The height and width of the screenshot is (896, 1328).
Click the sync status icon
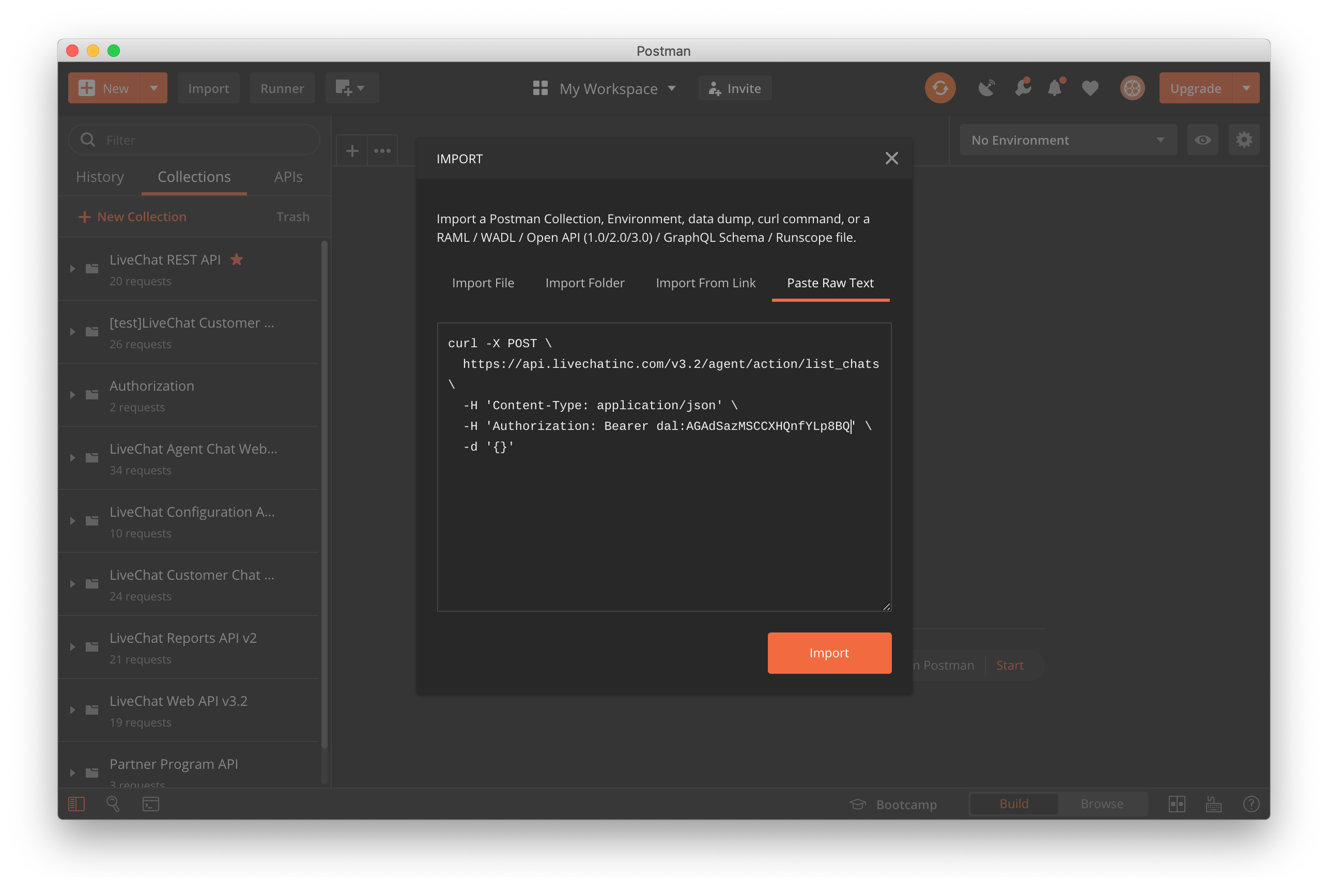click(x=940, y=88)
